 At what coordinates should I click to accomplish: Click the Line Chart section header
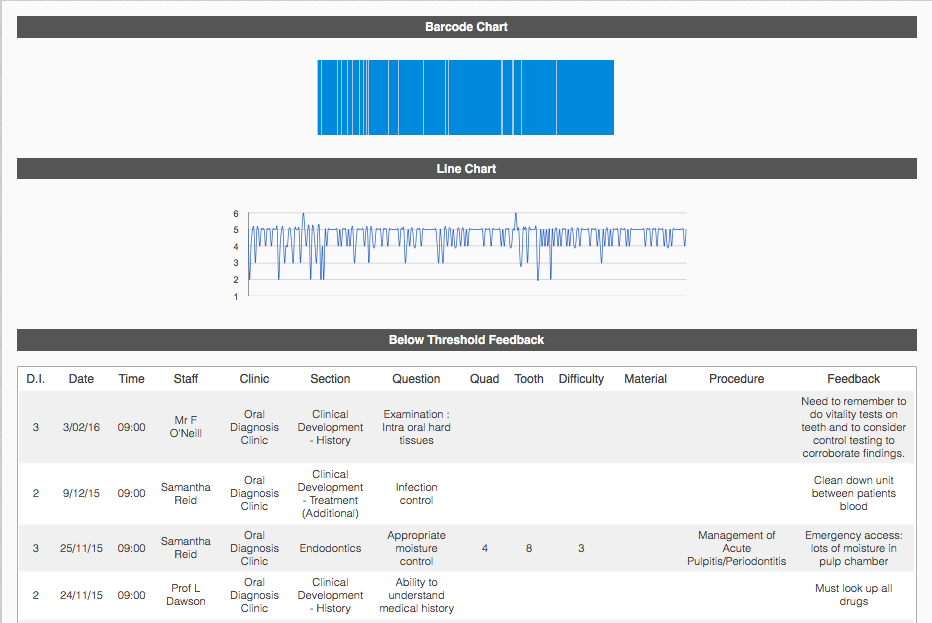pyautogui.click(x=467, y=169)
